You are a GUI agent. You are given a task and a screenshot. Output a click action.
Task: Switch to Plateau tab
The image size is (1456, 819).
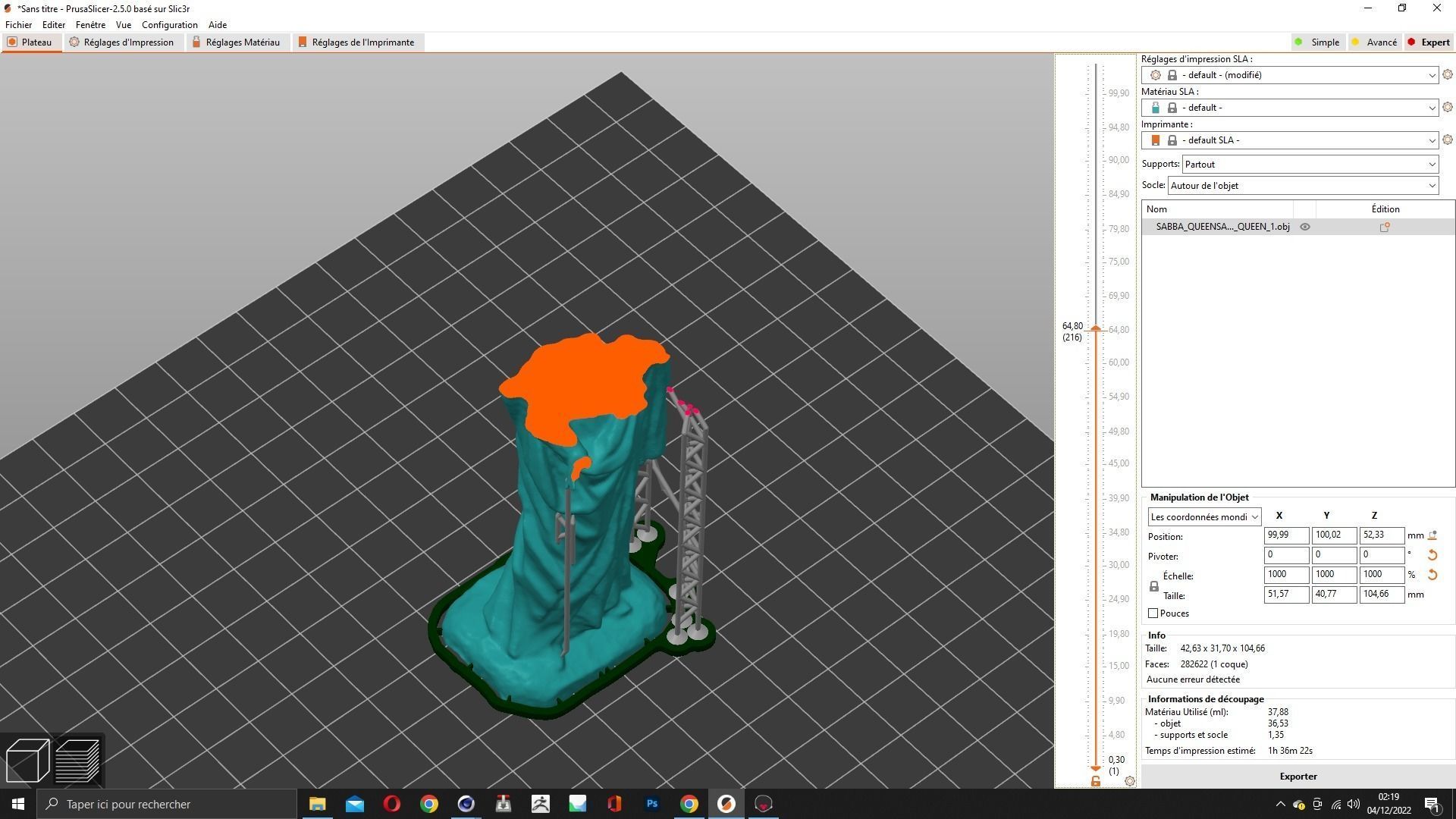tap(30, 42)
